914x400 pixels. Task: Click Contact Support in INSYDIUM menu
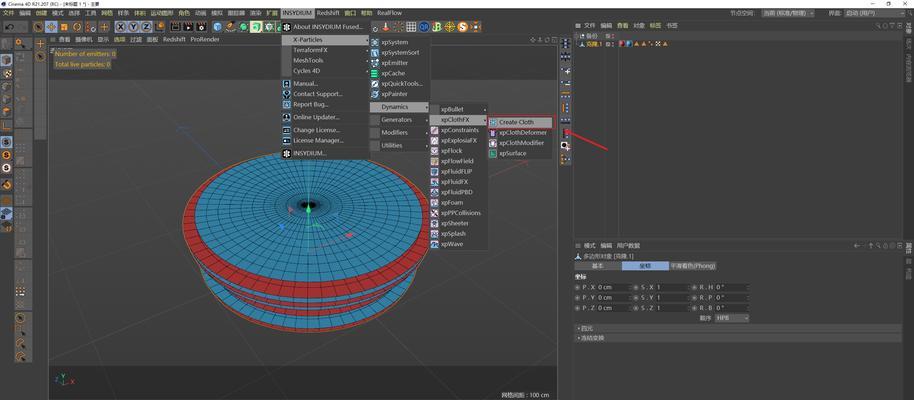pos(325,94)
